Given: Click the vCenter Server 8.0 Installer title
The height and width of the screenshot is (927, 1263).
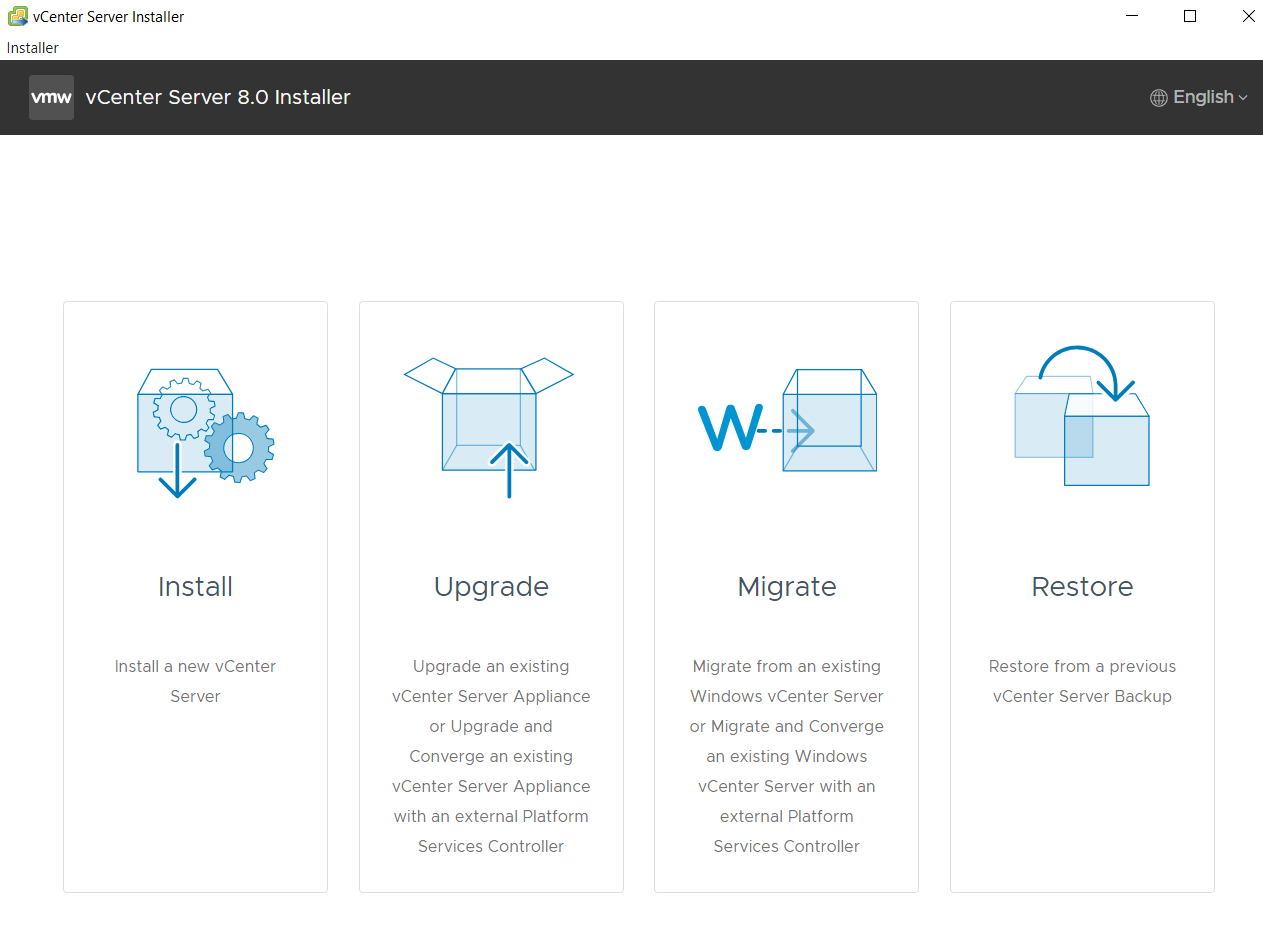Looking at the screenshot, I should click(218, 97).
